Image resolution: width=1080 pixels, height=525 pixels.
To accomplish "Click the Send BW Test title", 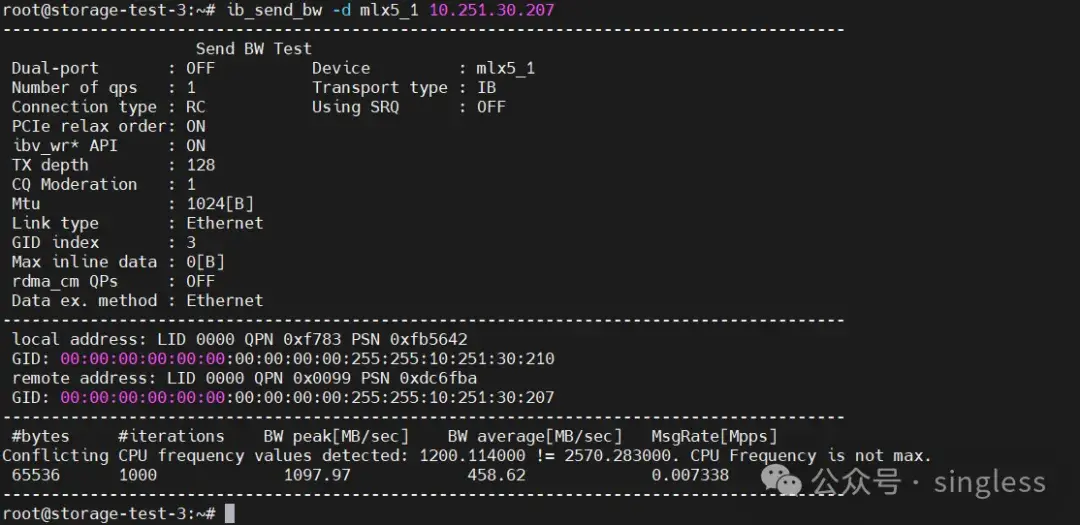I will pyautogui.click(x=253, y=49).
